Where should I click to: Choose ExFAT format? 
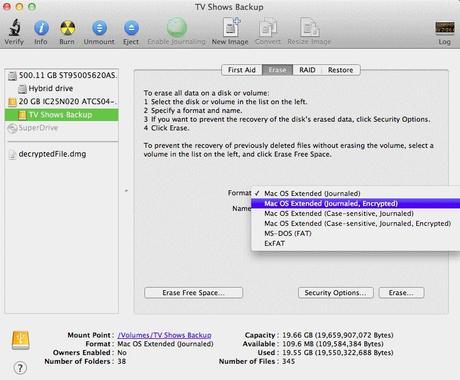[355, 243]
